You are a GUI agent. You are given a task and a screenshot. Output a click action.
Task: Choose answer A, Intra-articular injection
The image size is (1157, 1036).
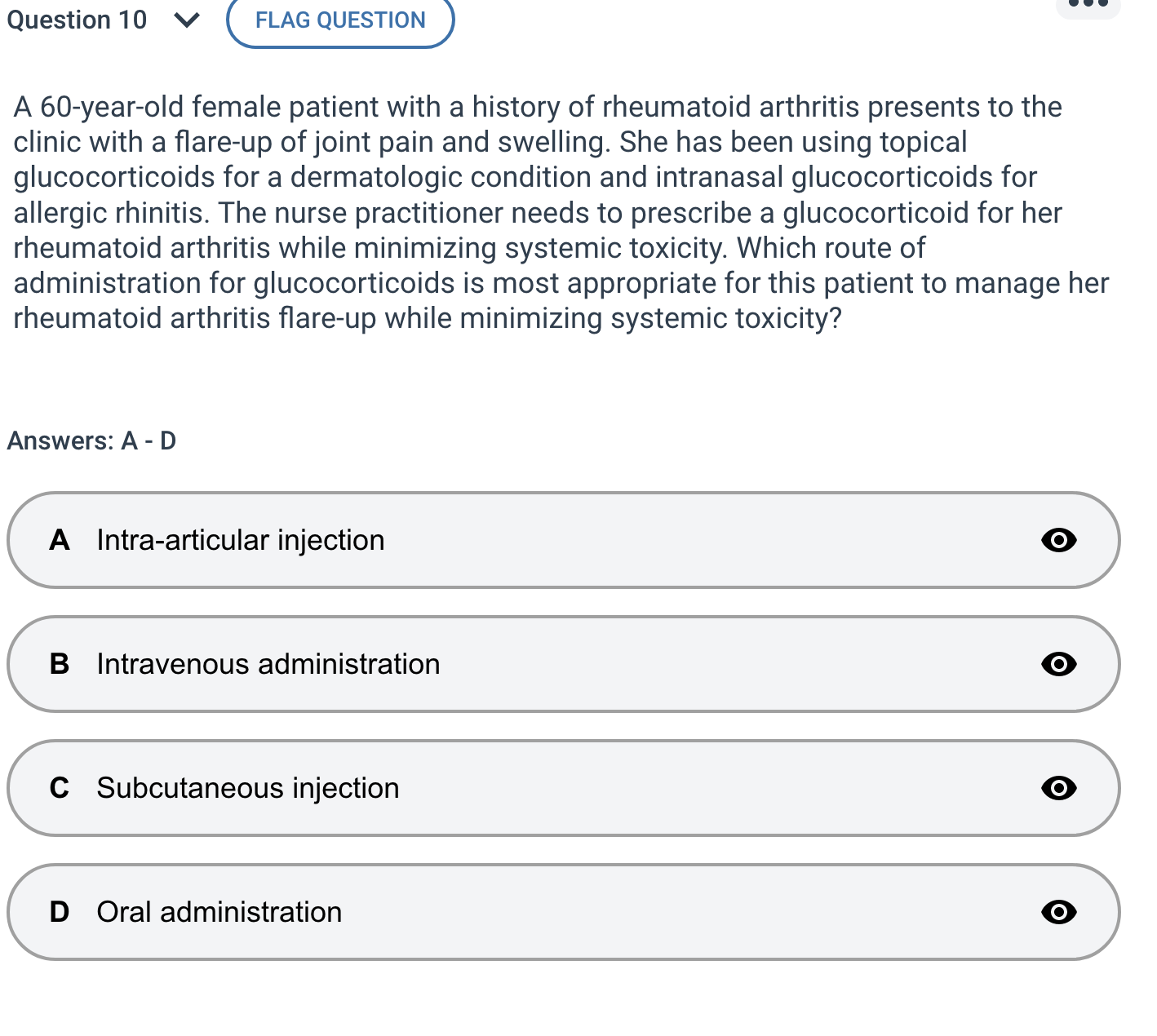(490, 540)
